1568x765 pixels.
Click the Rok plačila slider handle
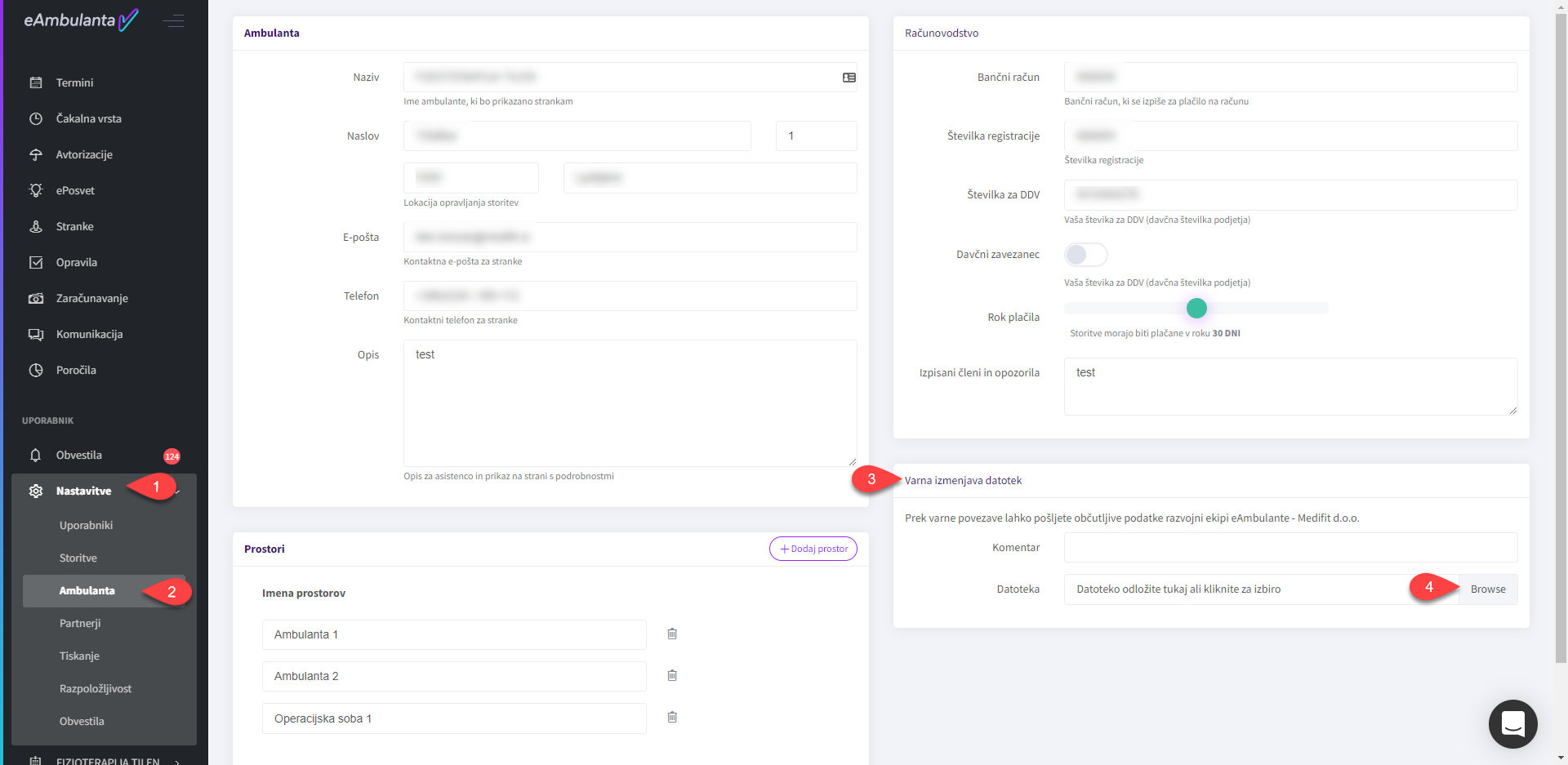1196,308
